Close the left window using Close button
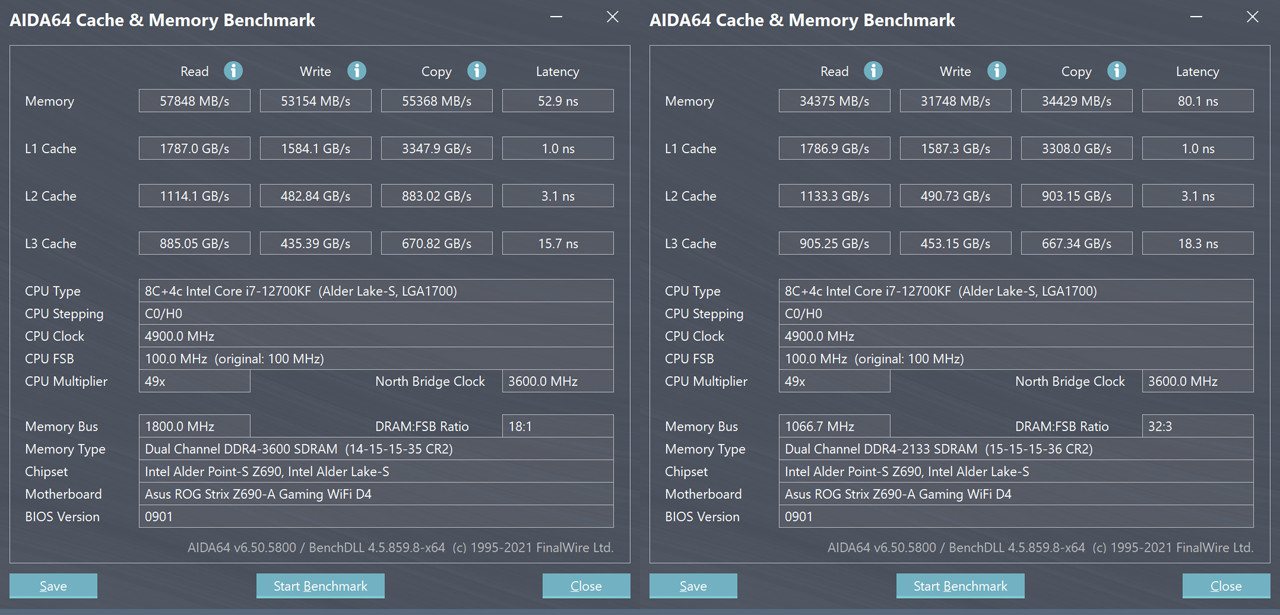This screenshot has height=615, width=1280. click(586, 586)
